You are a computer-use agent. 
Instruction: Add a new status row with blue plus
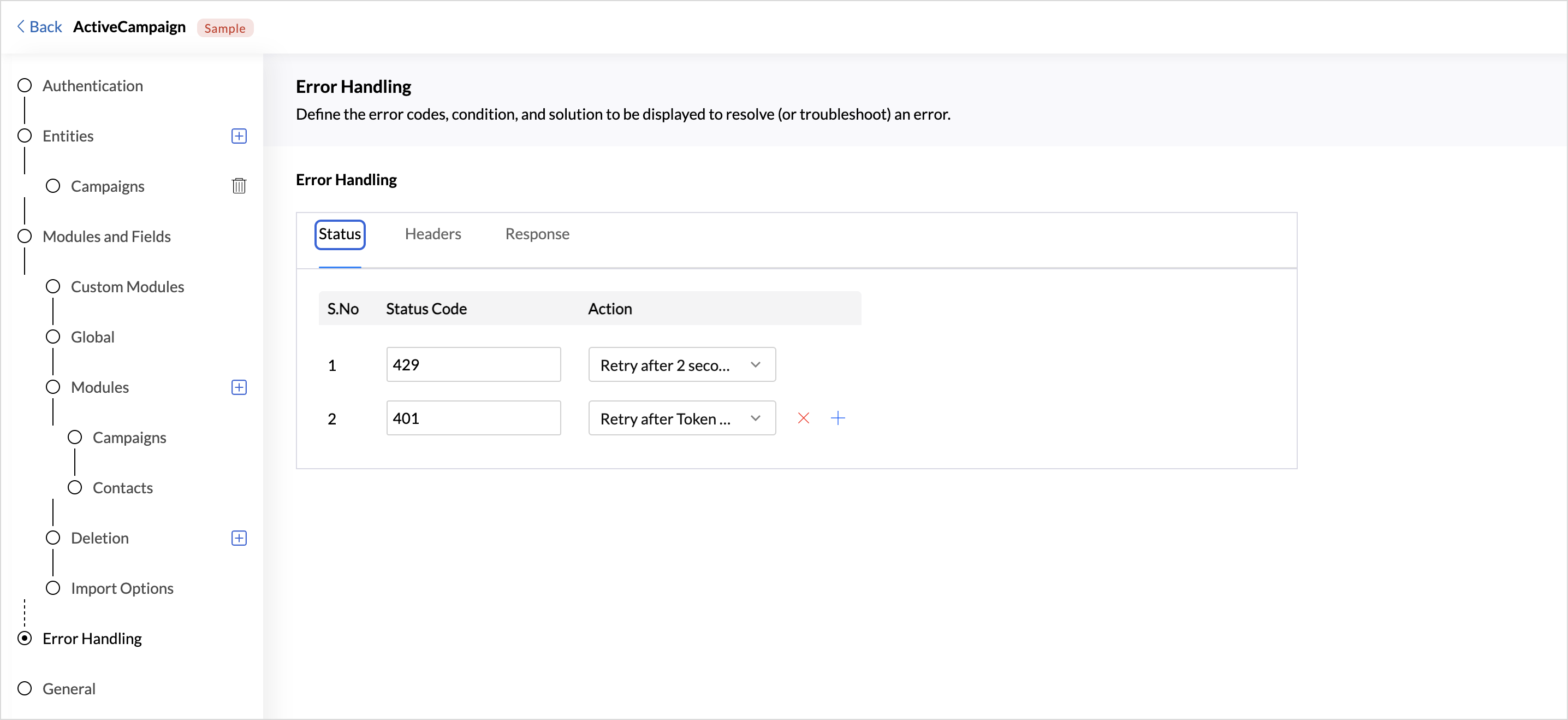point(838,418)
